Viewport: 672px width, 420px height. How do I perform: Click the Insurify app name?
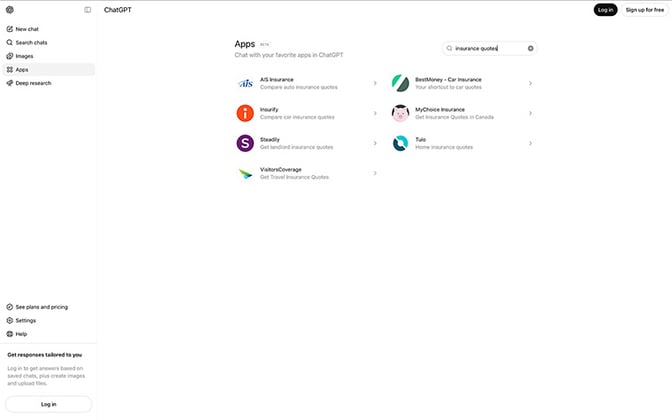[x=269, y=110]
